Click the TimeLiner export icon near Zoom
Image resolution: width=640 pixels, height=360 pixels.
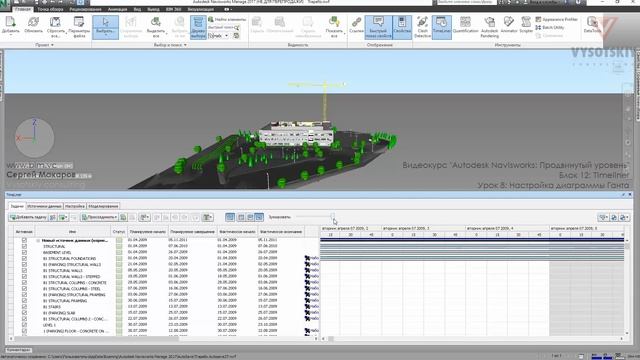coord(623,218)
